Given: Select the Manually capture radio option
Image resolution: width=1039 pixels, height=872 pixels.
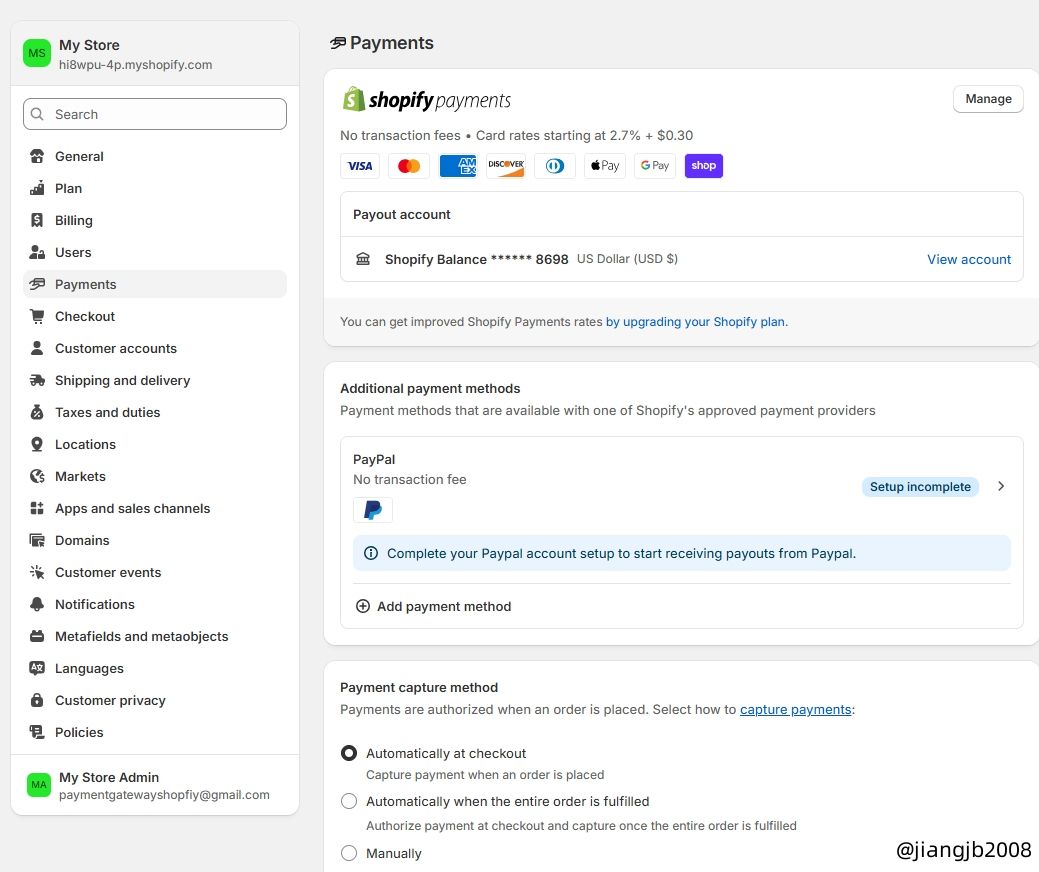Looking at the screenshot, I should (349, 853).
